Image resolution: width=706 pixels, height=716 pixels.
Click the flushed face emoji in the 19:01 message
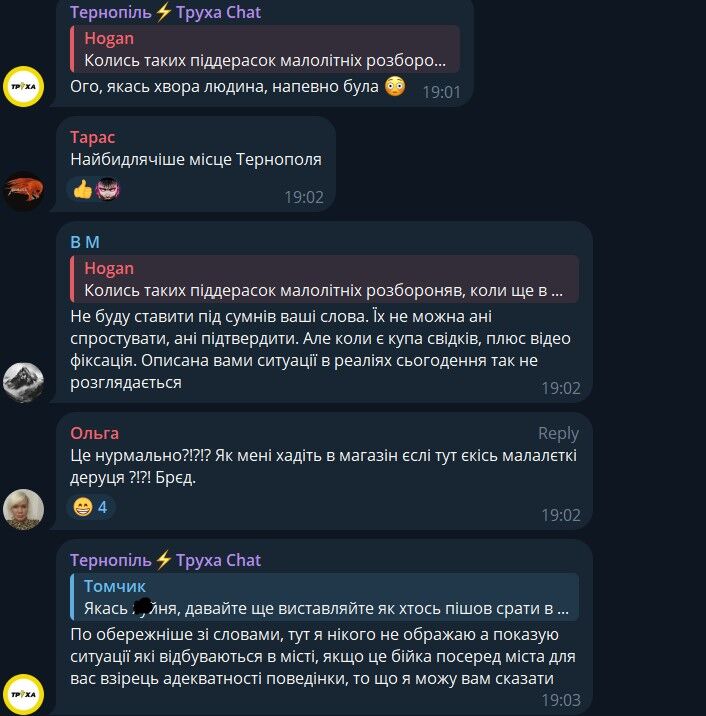pos(395,86)
